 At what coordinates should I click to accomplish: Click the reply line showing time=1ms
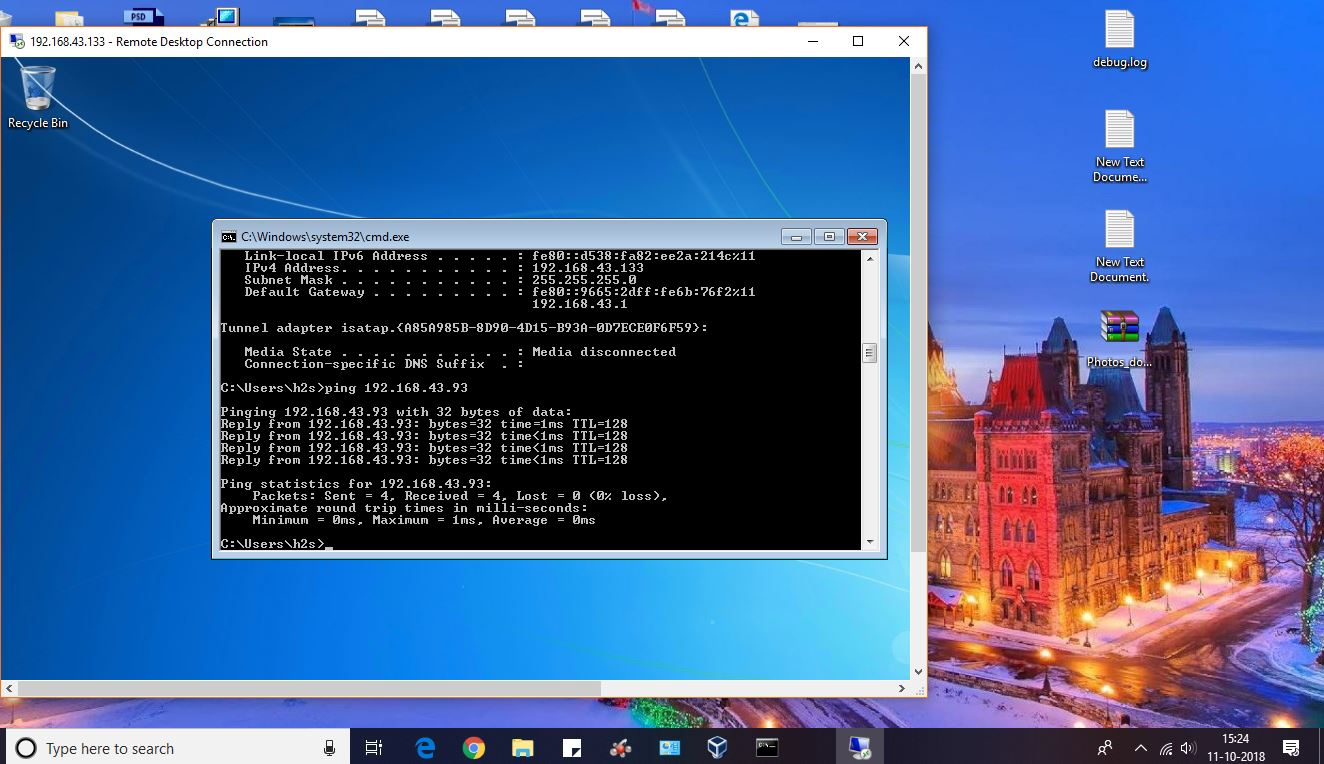pos(424,424)
